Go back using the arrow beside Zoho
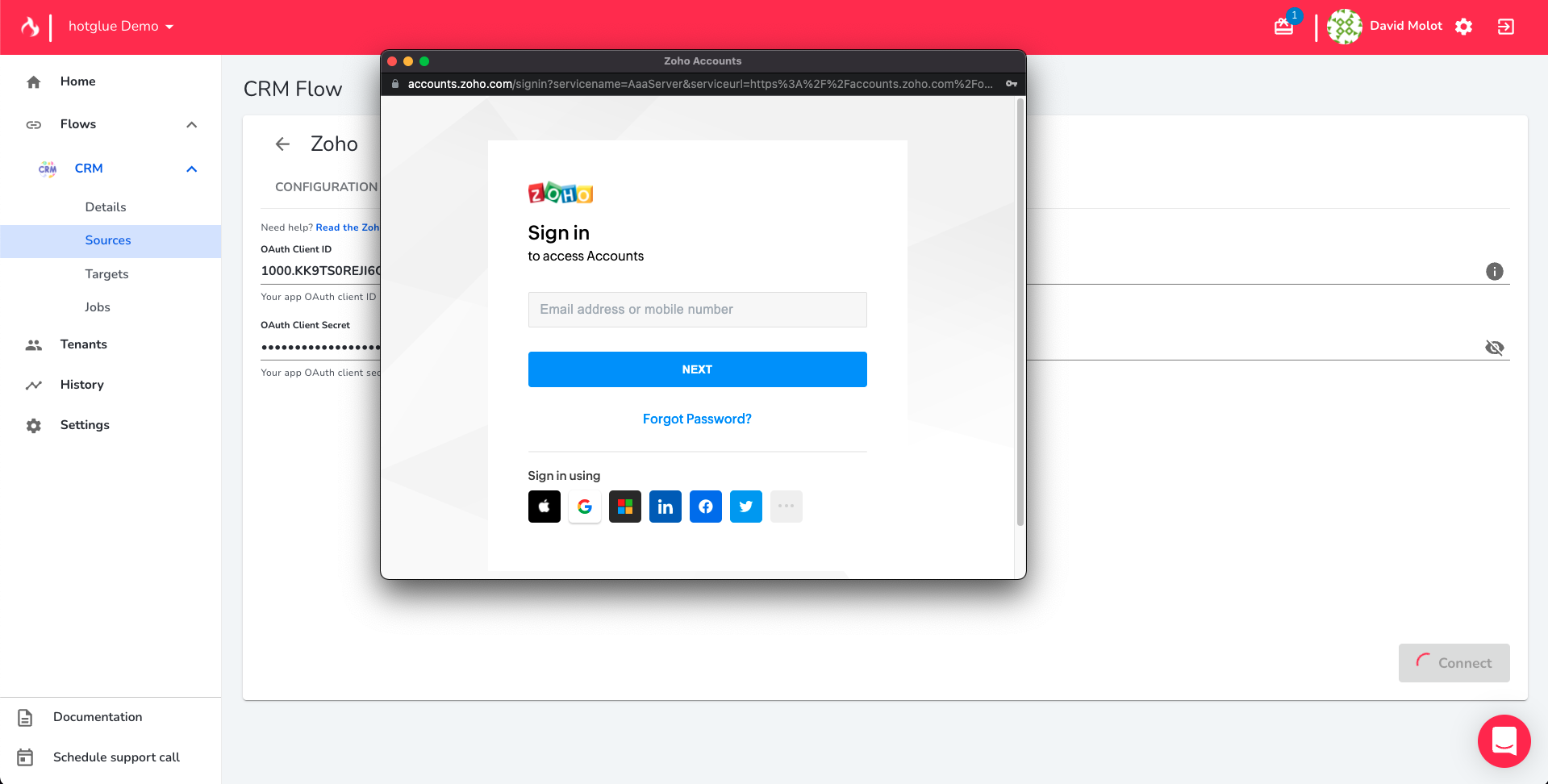Viewport: 1548px width, 784px height. click(282, 144)
